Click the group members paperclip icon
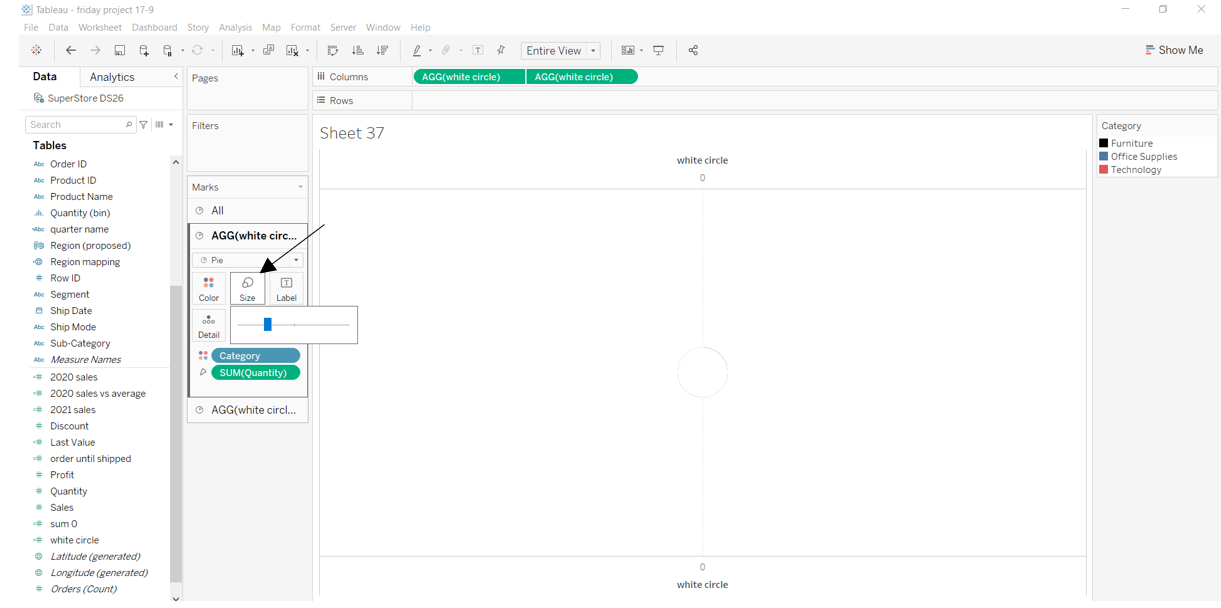The image size is (1221, 608). pyautogui.click(x=447, y=50)
